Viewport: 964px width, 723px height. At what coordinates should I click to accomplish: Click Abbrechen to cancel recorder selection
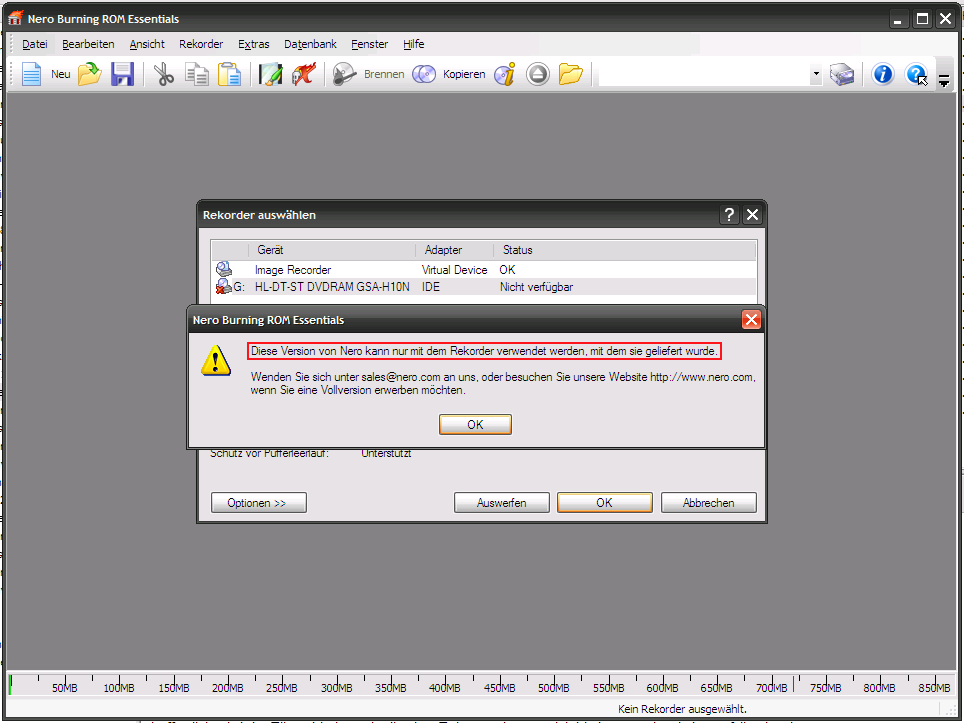708,502
